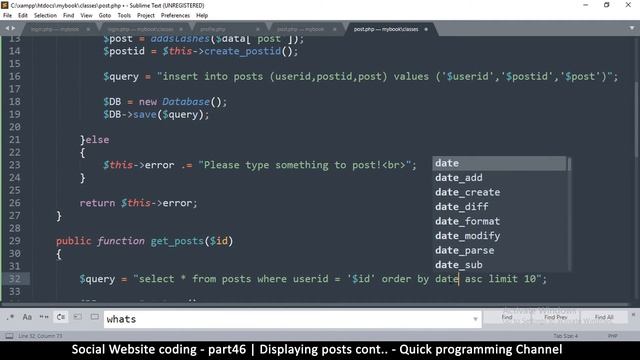This screenshot has width=640, height=360.
Task: Click 'Line 32, Column 73' in status bar
Action: [x=40, y=336]
